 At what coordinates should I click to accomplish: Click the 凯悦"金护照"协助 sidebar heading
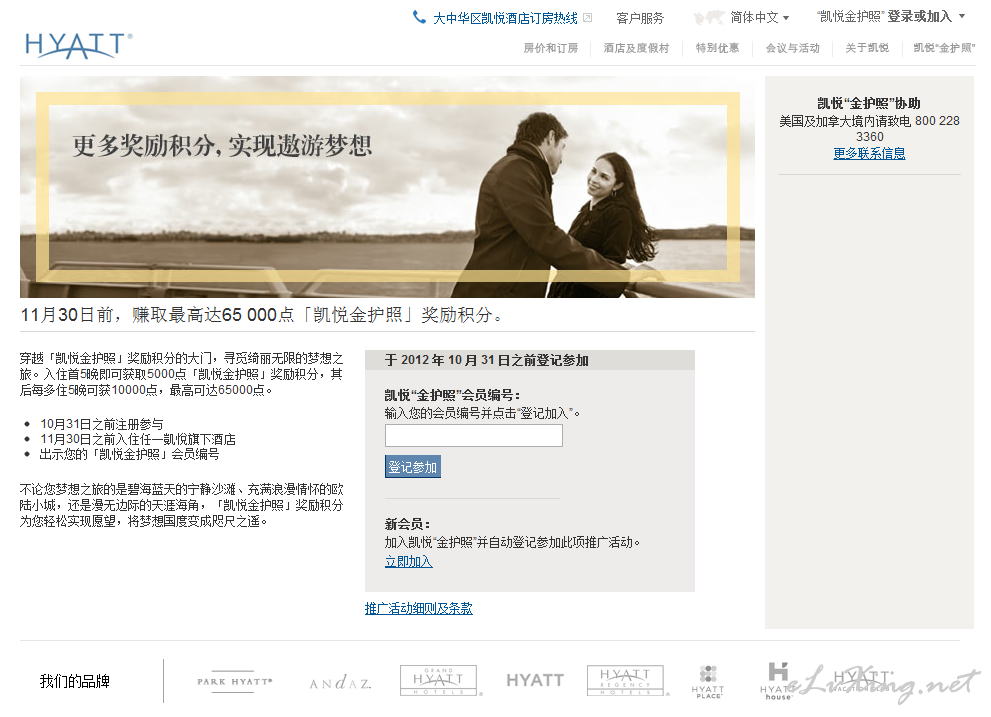[x=869, y=104]
